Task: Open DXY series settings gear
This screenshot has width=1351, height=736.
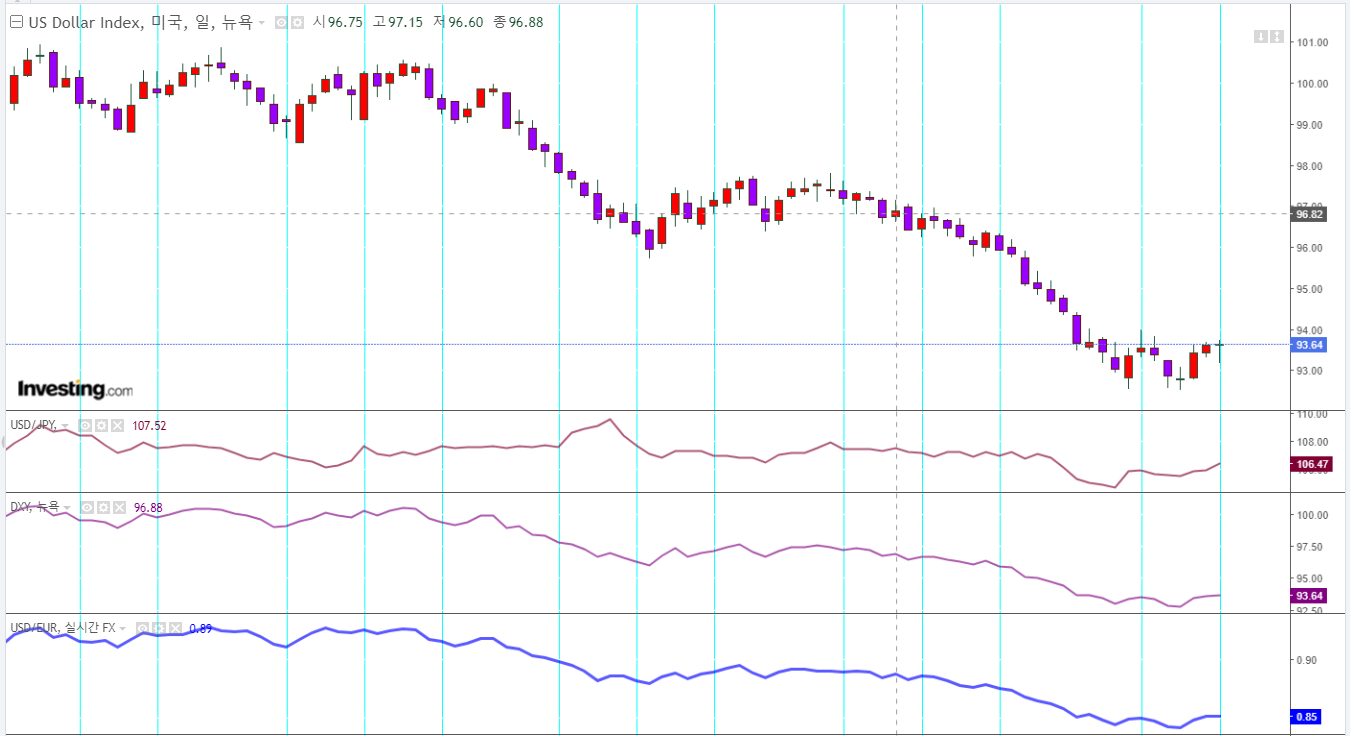Action: (x=101, y=507)
